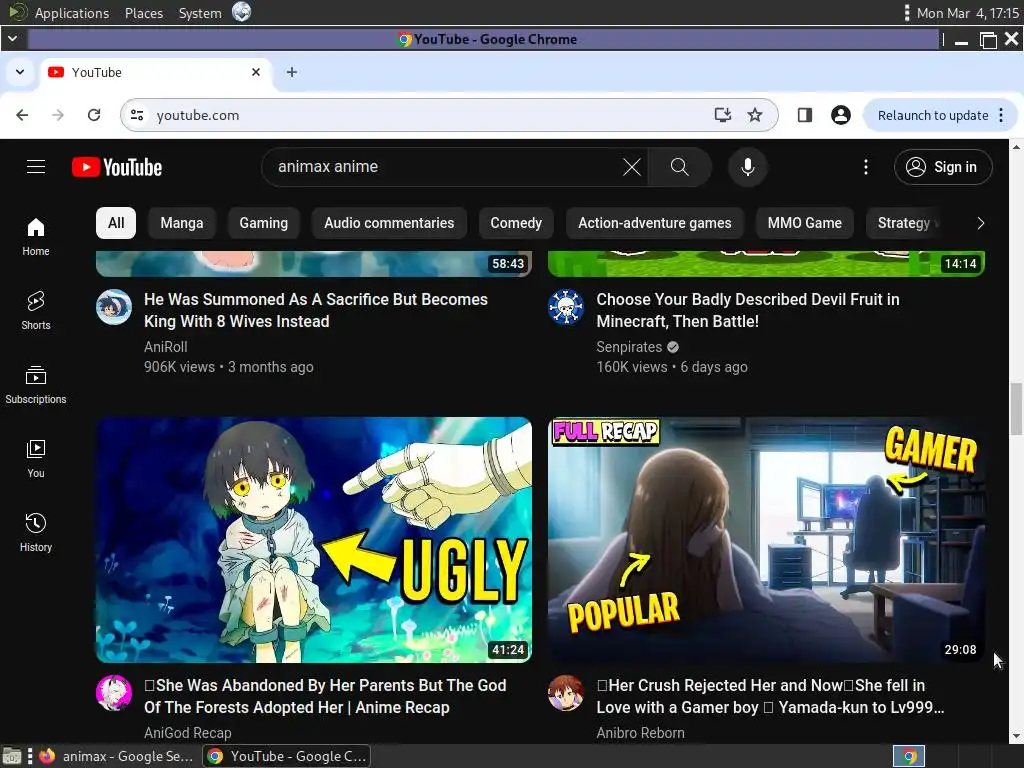Open YouTube settings three-dot menu
The image size is (1024, 768).
866,167
